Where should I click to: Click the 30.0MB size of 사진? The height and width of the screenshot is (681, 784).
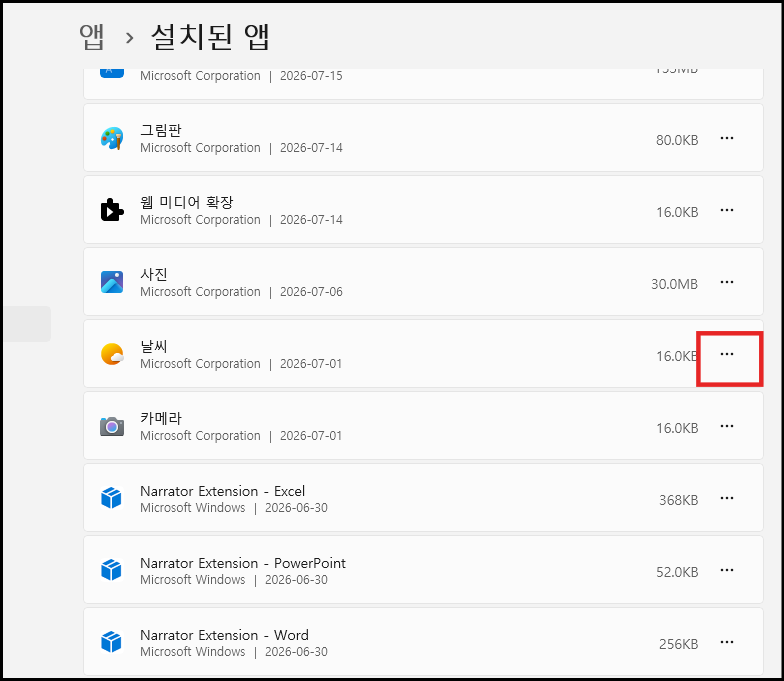pos(674,284)
